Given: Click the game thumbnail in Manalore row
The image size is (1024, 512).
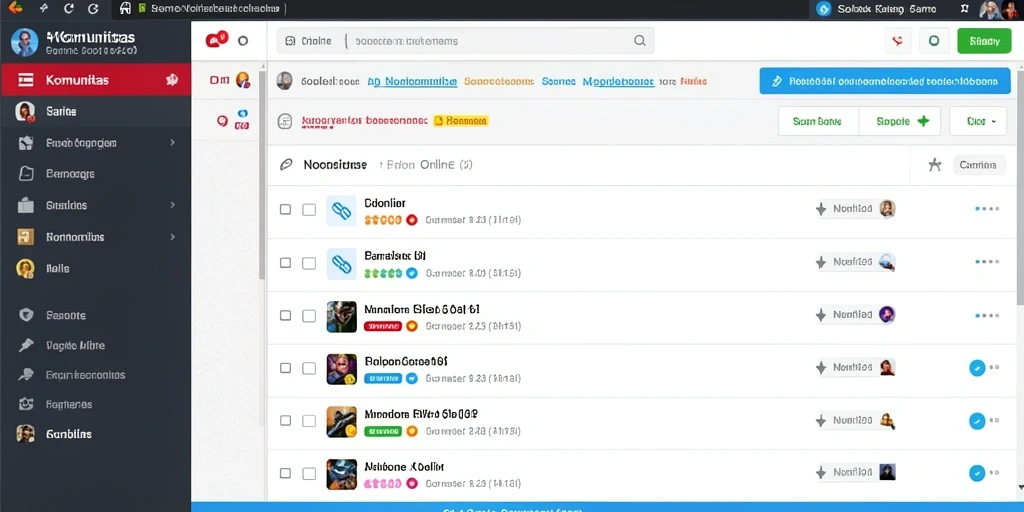Looking at the screenshot, I should (341, 316).
